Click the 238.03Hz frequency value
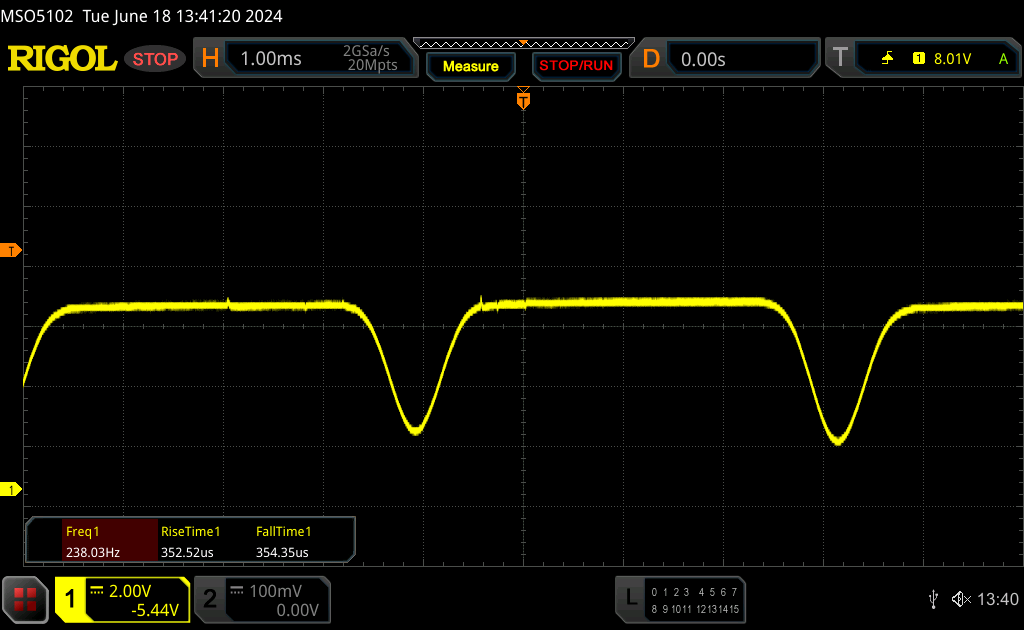 [x=93, y=552]
